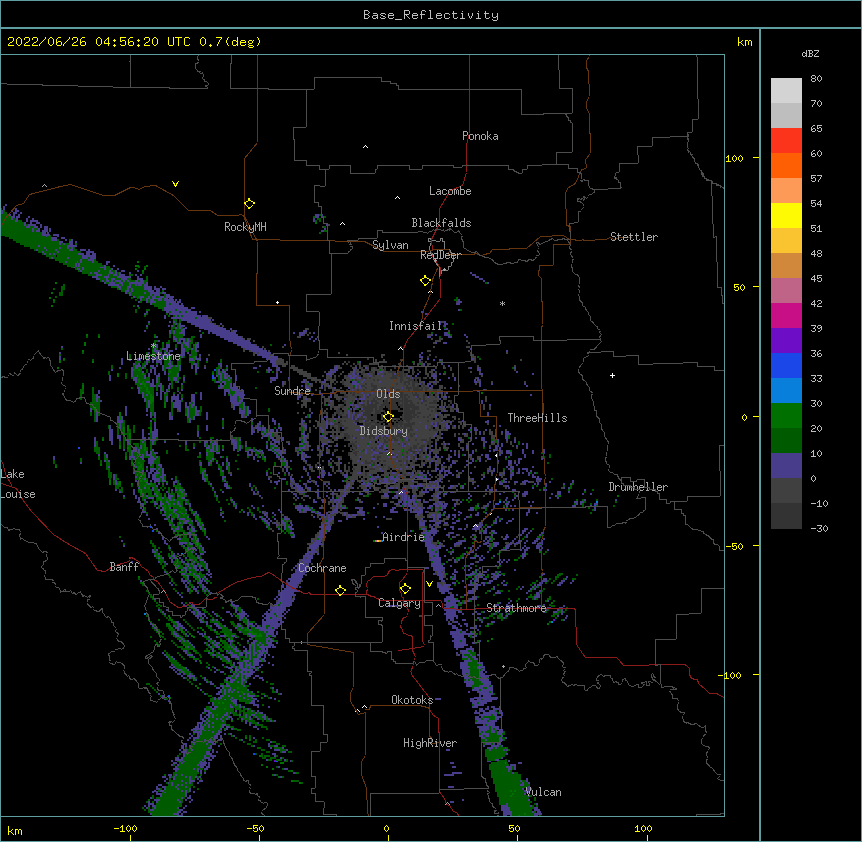
Task: Click the Stettler city label
Action: pyautogui.click(x=633, y=237)
